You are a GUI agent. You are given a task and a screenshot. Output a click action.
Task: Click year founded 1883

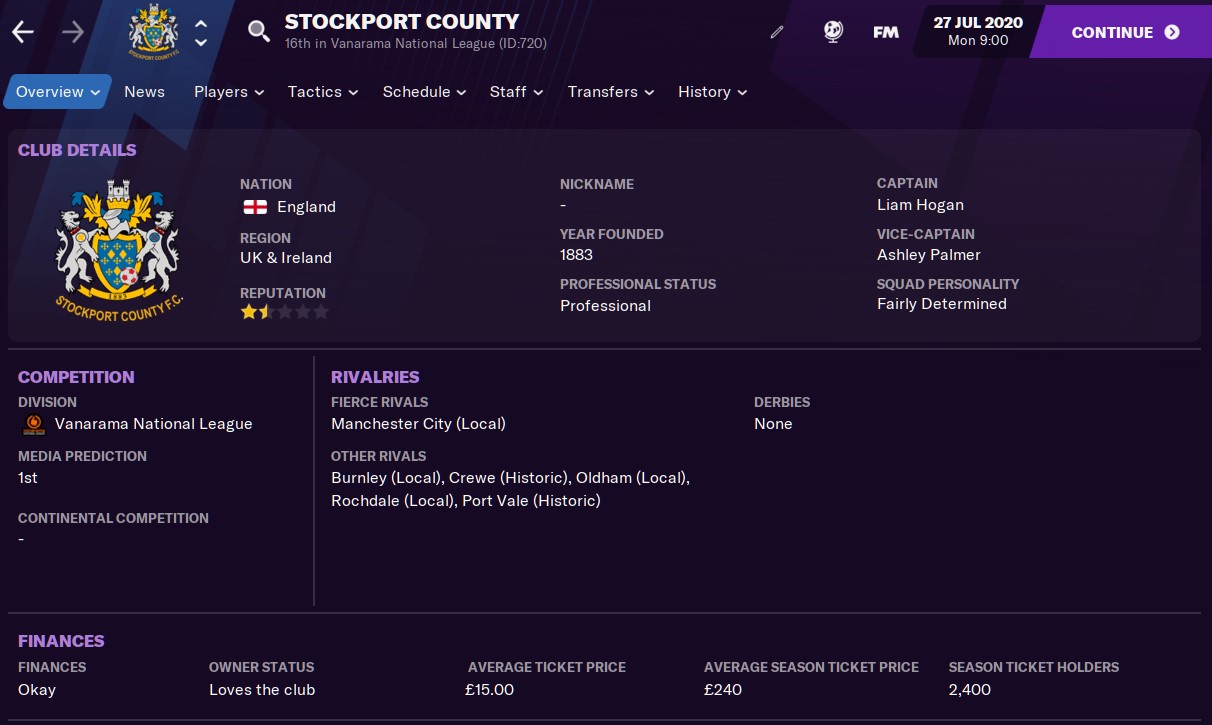[x=576, y=255]
